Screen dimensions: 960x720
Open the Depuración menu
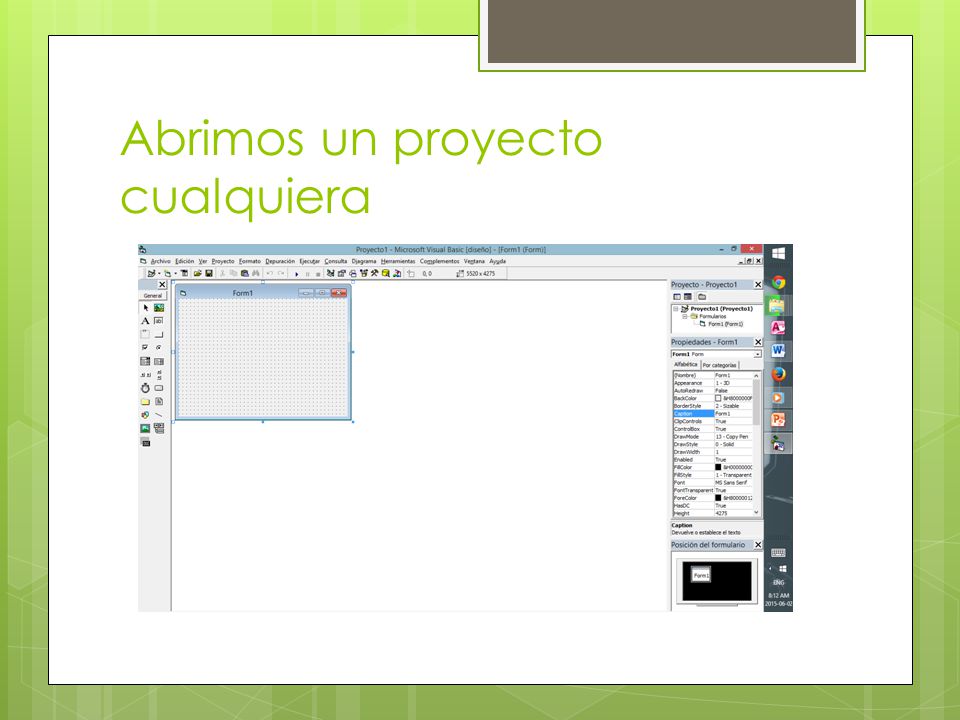[x=280, y=261]
